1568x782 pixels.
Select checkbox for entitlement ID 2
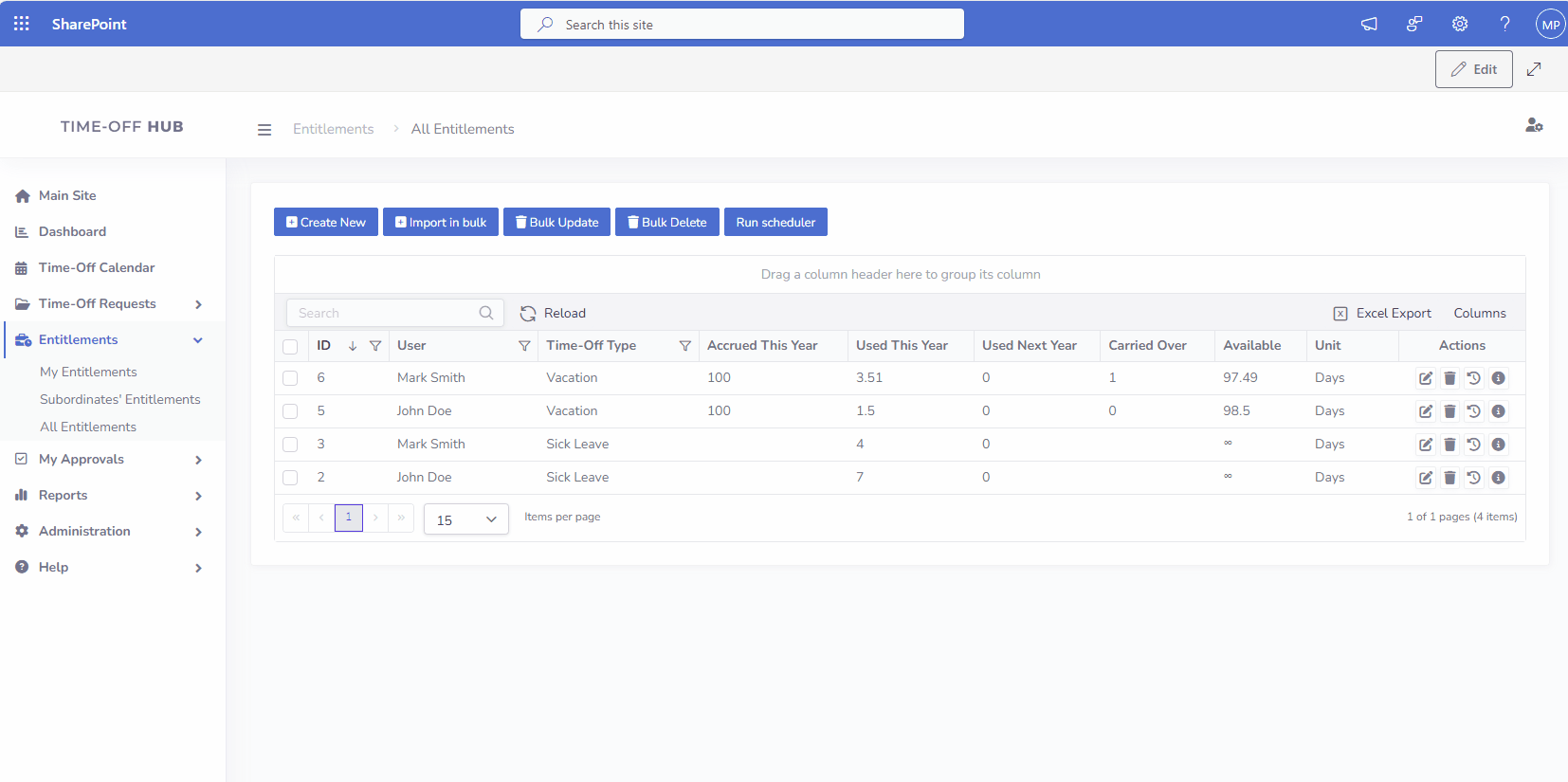tap(290, 478)
